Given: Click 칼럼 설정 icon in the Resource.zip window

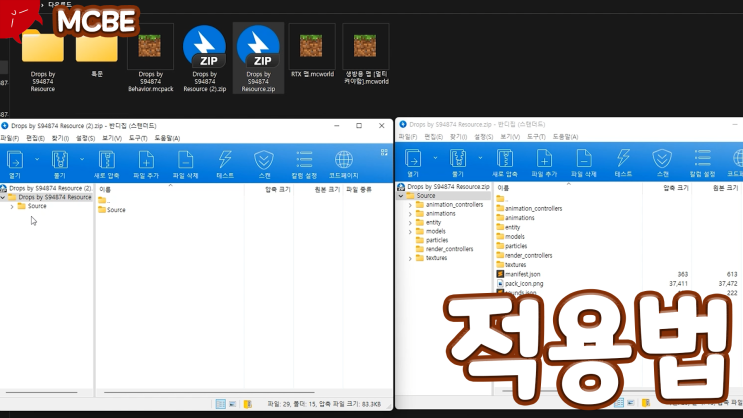Looking at the screenshot, I should (702, 158).
